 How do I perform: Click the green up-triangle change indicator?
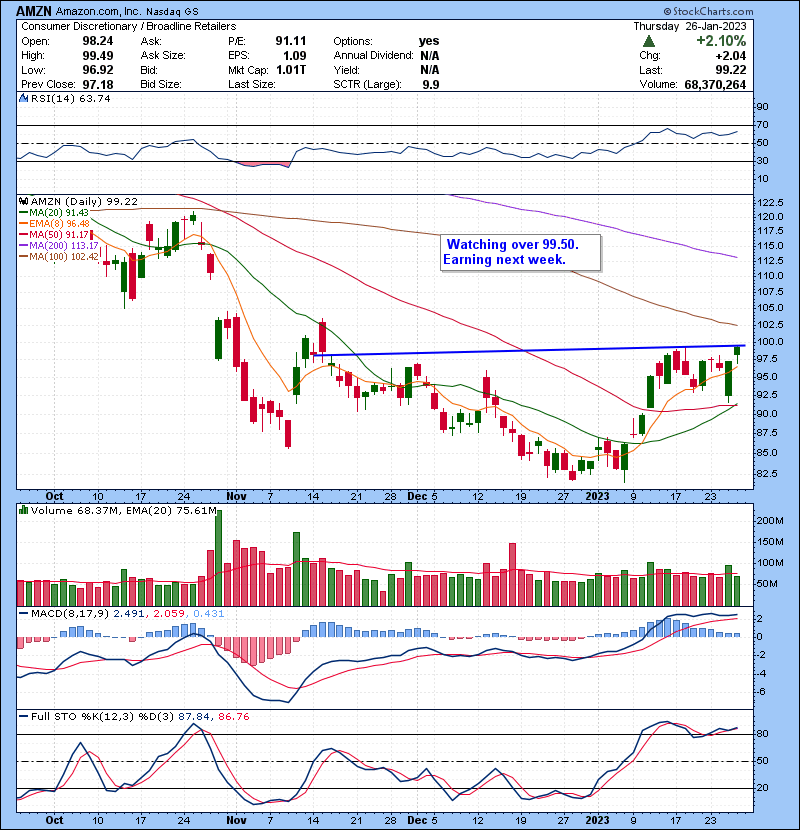(x=649, y=41)
